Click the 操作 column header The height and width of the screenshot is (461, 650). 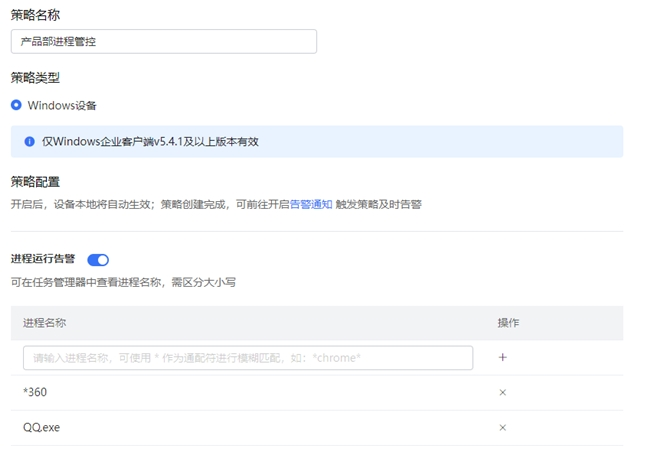point(508,323)
